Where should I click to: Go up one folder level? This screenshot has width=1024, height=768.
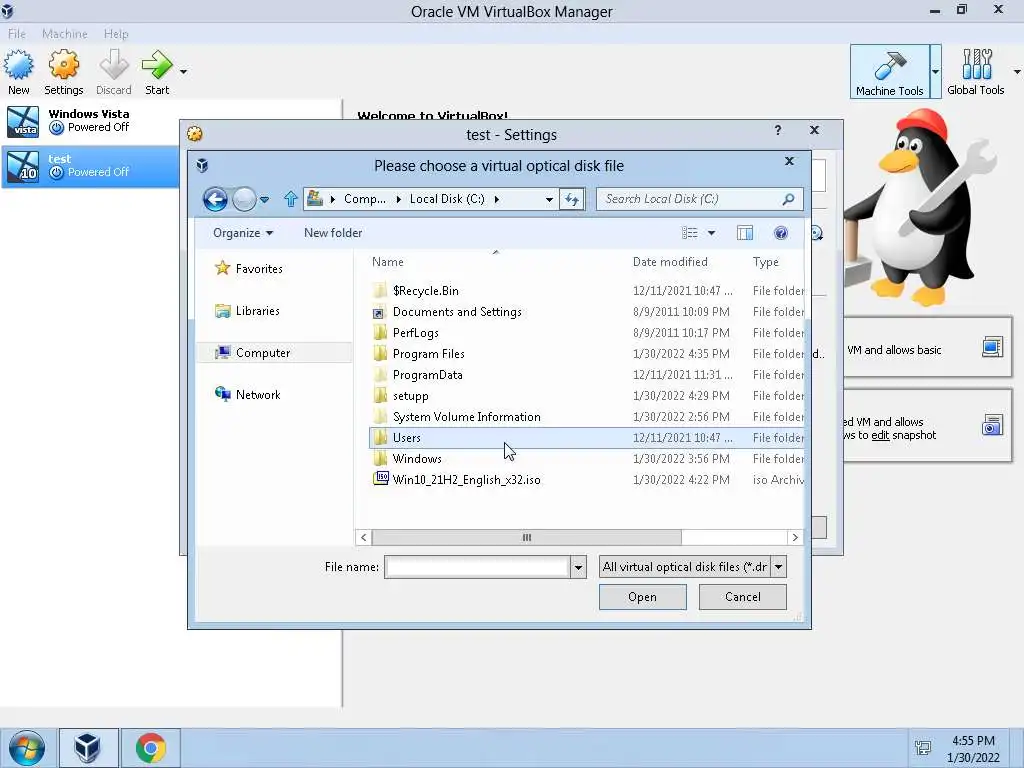(x=291, y=199)
